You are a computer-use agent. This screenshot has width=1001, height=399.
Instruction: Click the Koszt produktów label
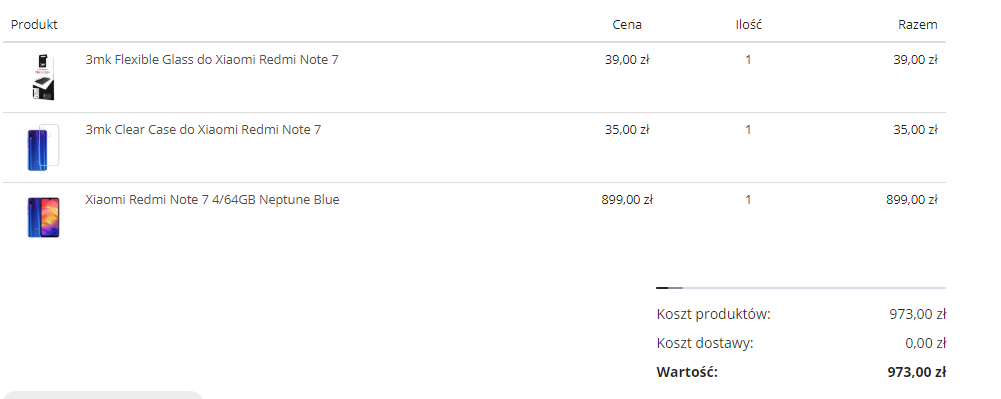tap(714, 314)
